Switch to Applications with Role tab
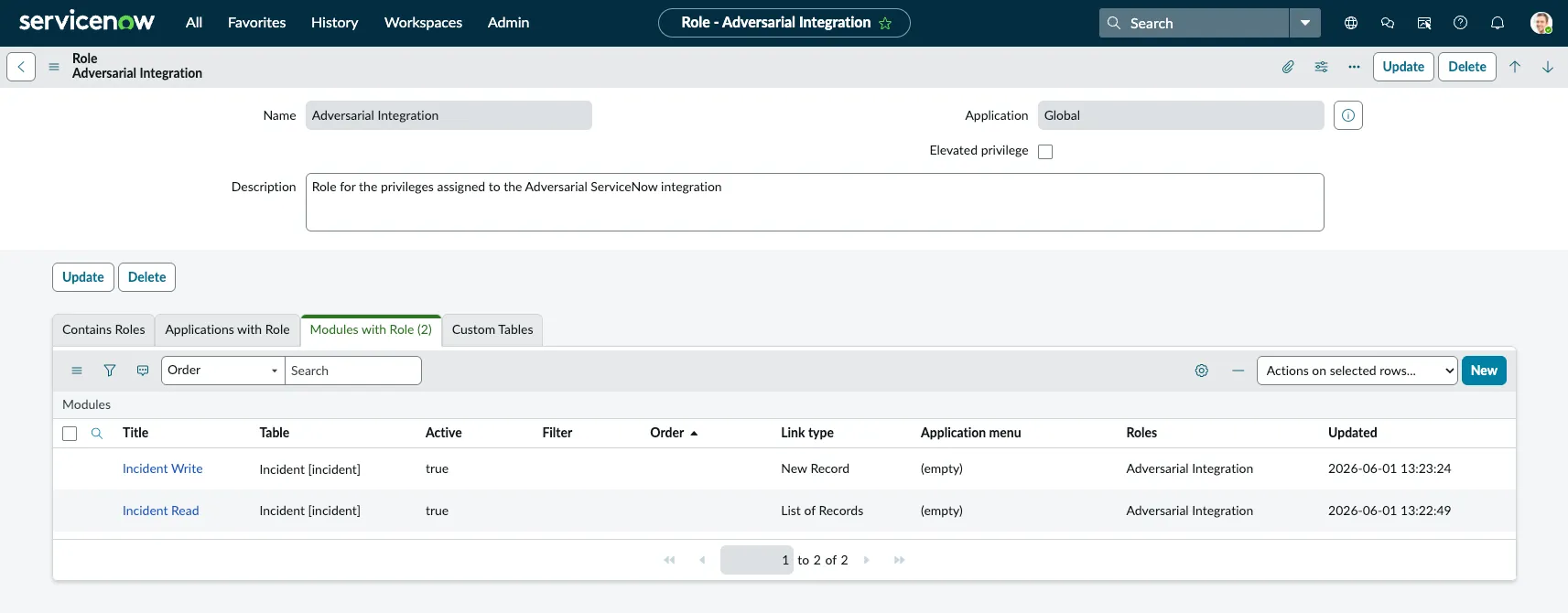Screen dimensions: 1568x613 [x=227, y=329]
